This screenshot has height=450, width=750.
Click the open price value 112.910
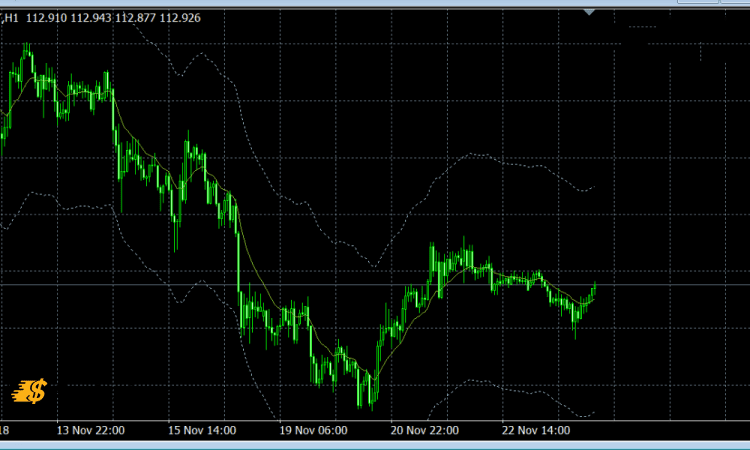46,18
